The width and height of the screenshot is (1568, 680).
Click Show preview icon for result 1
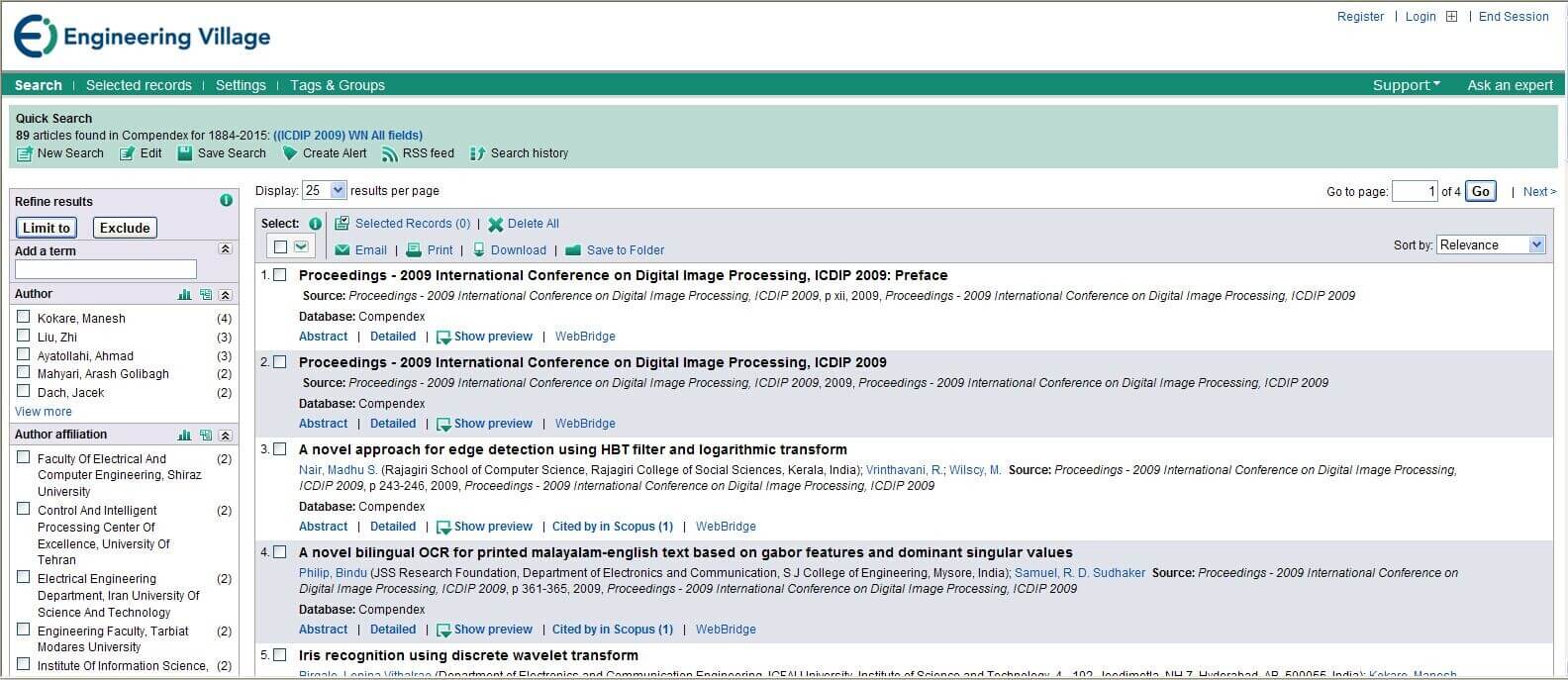(x=443, y=338)
